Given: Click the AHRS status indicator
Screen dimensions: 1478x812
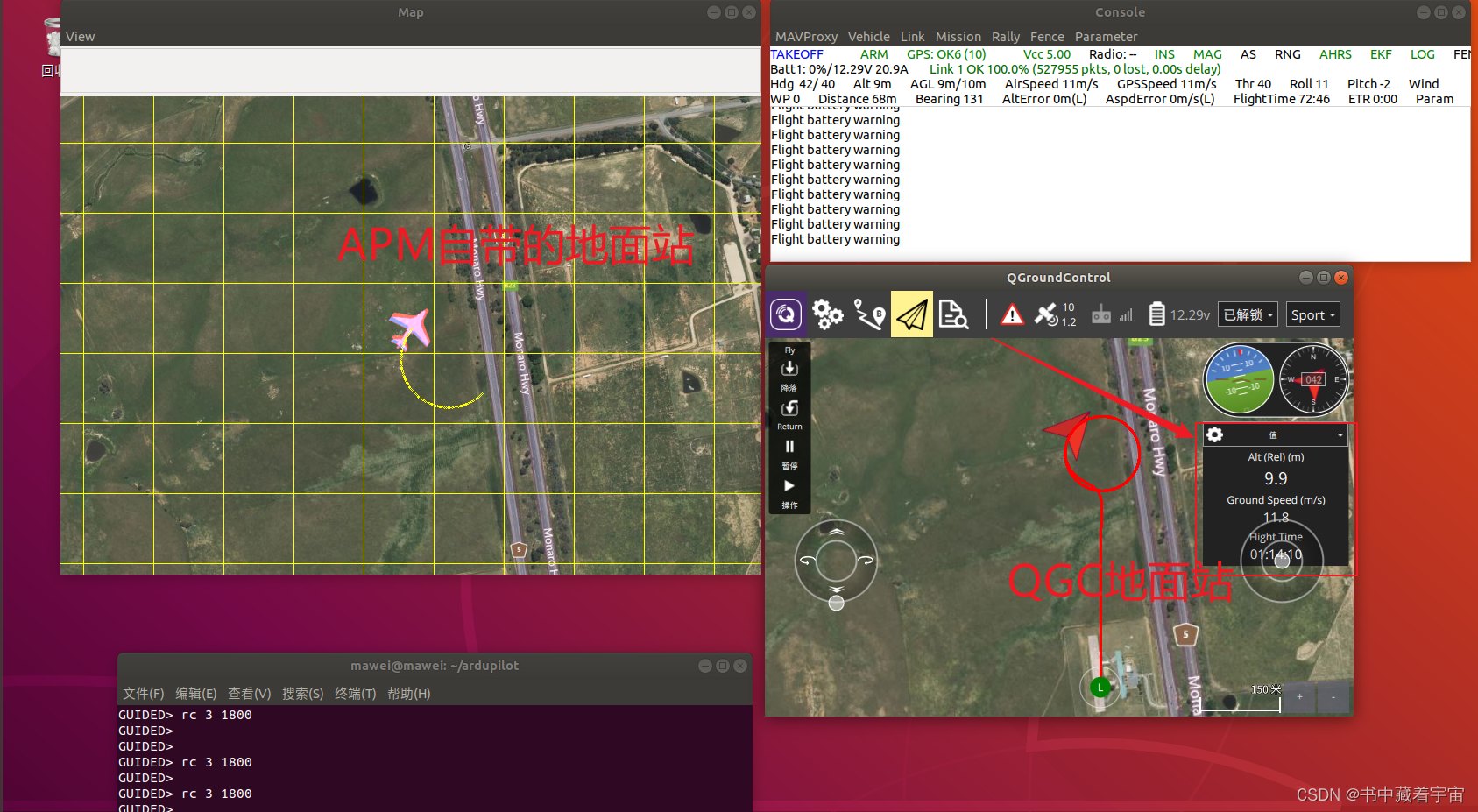Looking at the screenshot, I should 1335,54.
